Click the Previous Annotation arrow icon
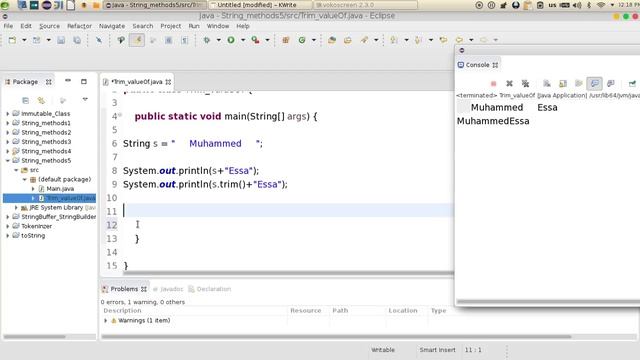The width and height of the screenshot is (640, 360). [418, 40]
